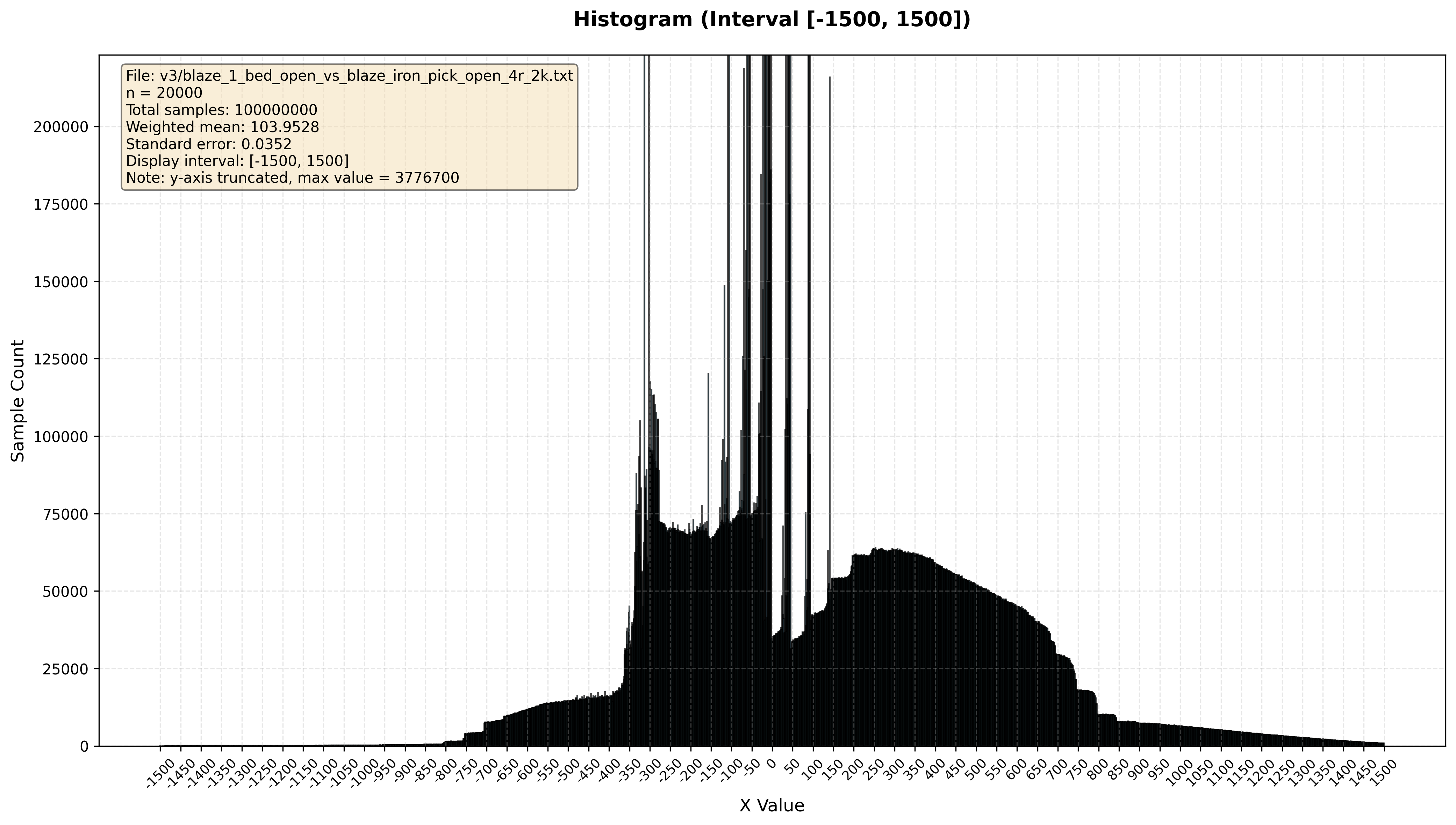Click the 'Weighted mean: 103.9528' text

(222, 127)
